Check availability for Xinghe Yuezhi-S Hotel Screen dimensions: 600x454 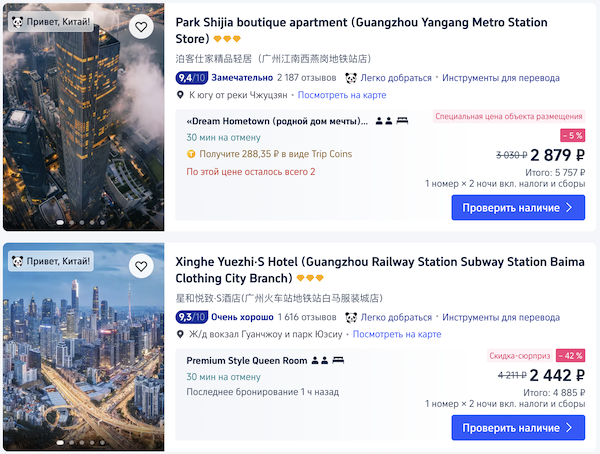click(x=517, y=427)
